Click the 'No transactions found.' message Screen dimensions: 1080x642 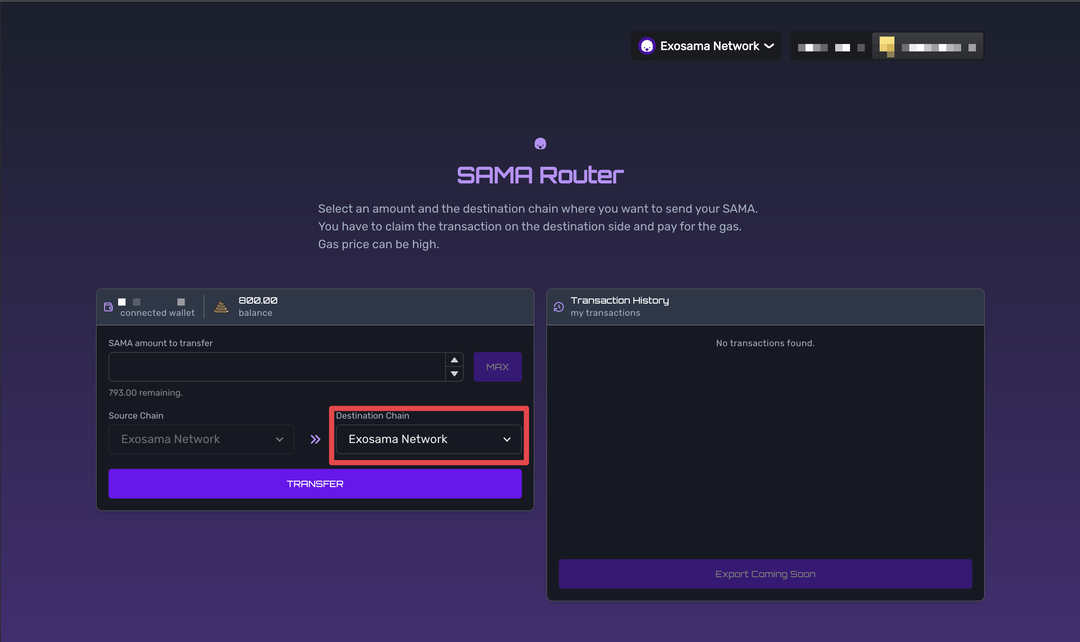pos(765,343)
